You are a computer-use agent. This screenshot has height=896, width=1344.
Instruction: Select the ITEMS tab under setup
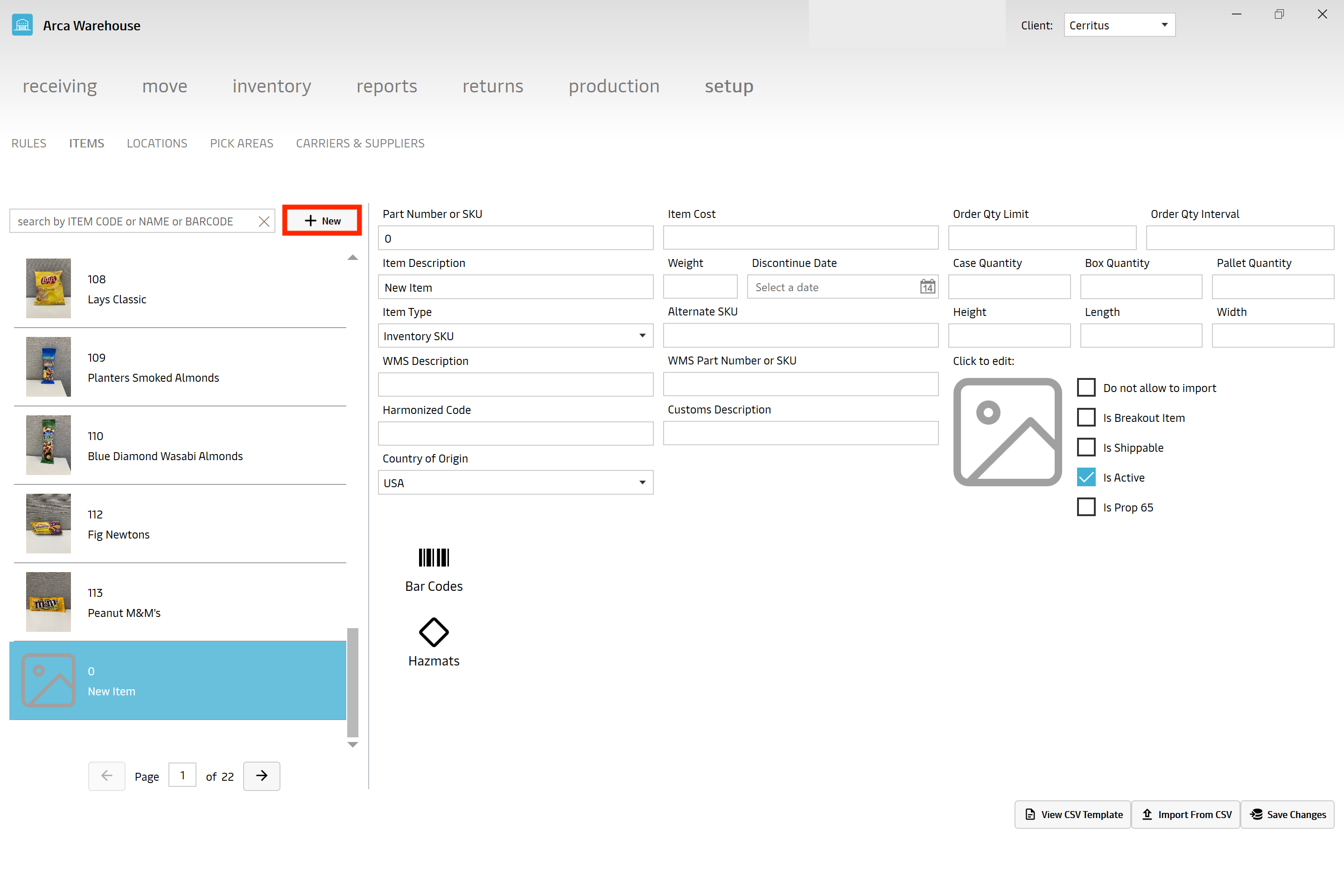(86, 143)
